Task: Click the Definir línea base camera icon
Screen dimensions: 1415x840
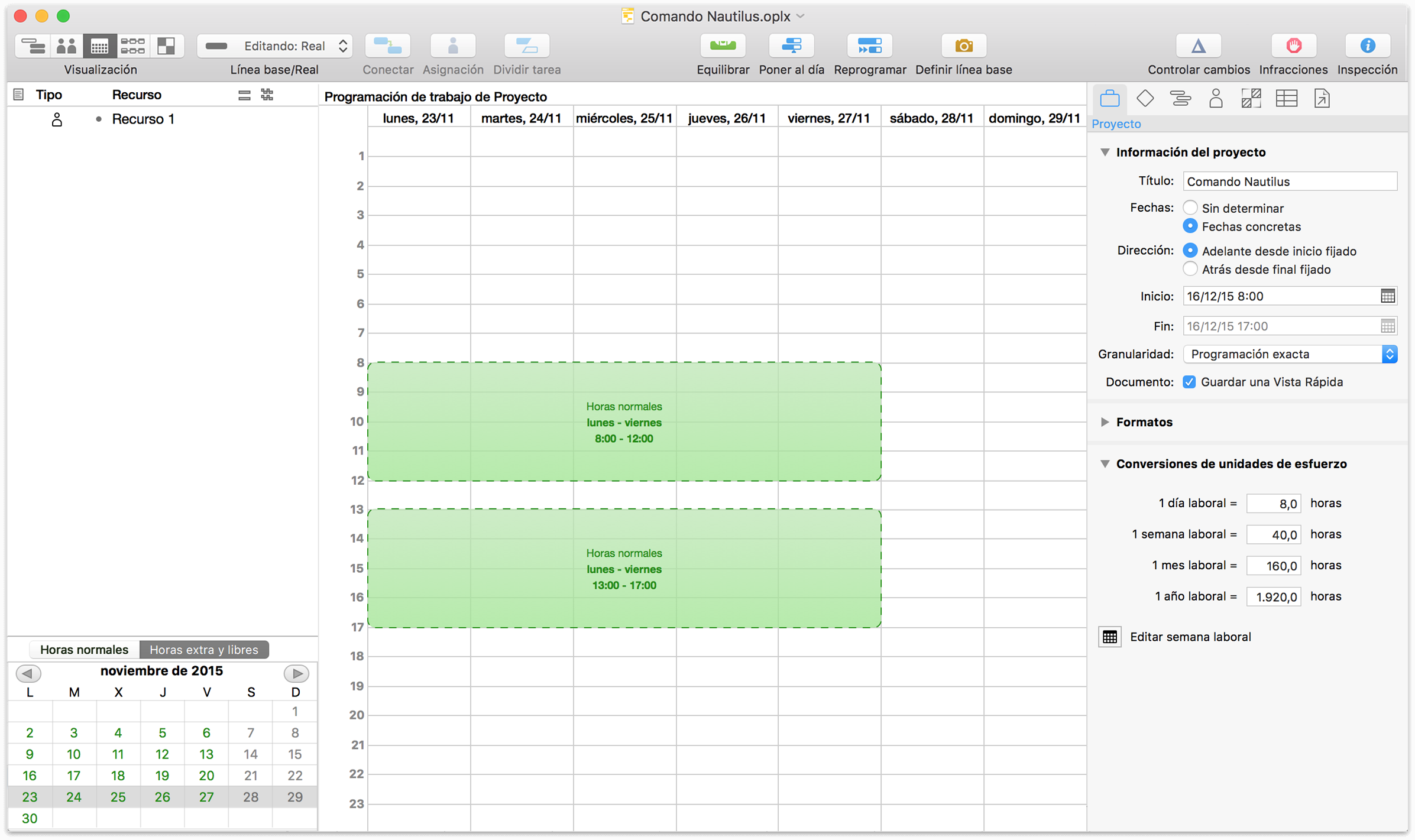Action: pyautogui.click(x=963, y=46)
